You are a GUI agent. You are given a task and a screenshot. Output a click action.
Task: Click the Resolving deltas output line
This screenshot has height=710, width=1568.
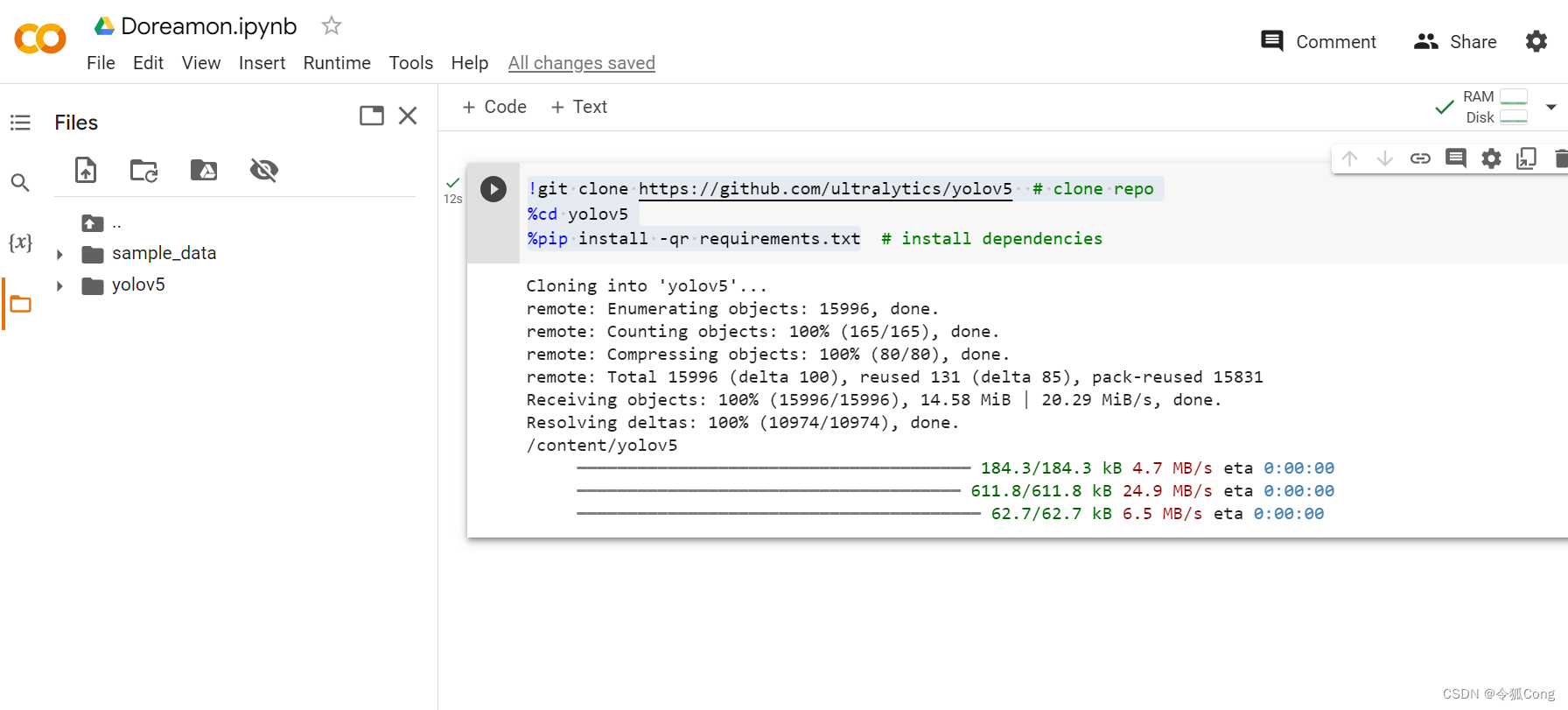(743, 423)
